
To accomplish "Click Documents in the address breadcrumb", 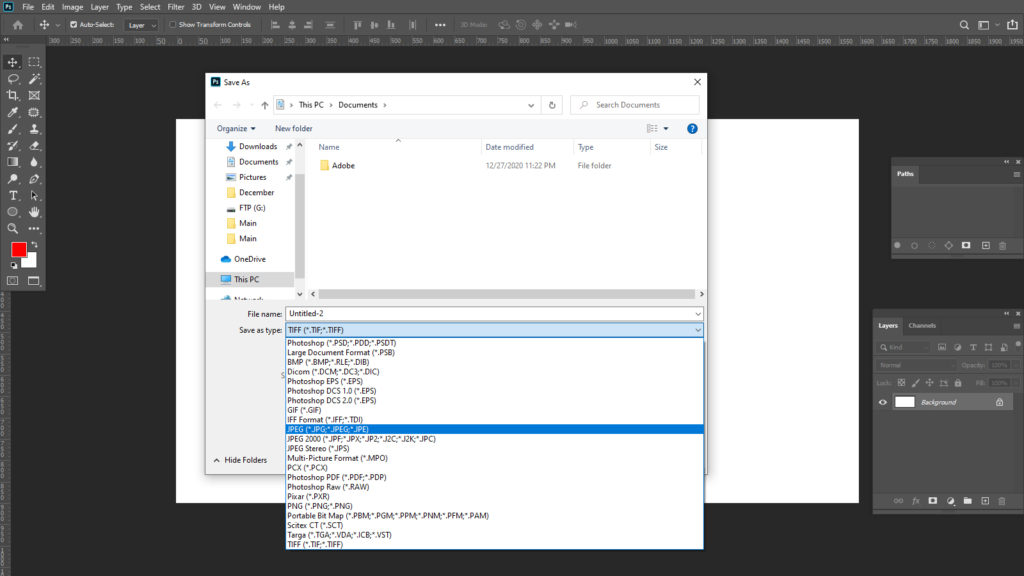I will point(358,105).
